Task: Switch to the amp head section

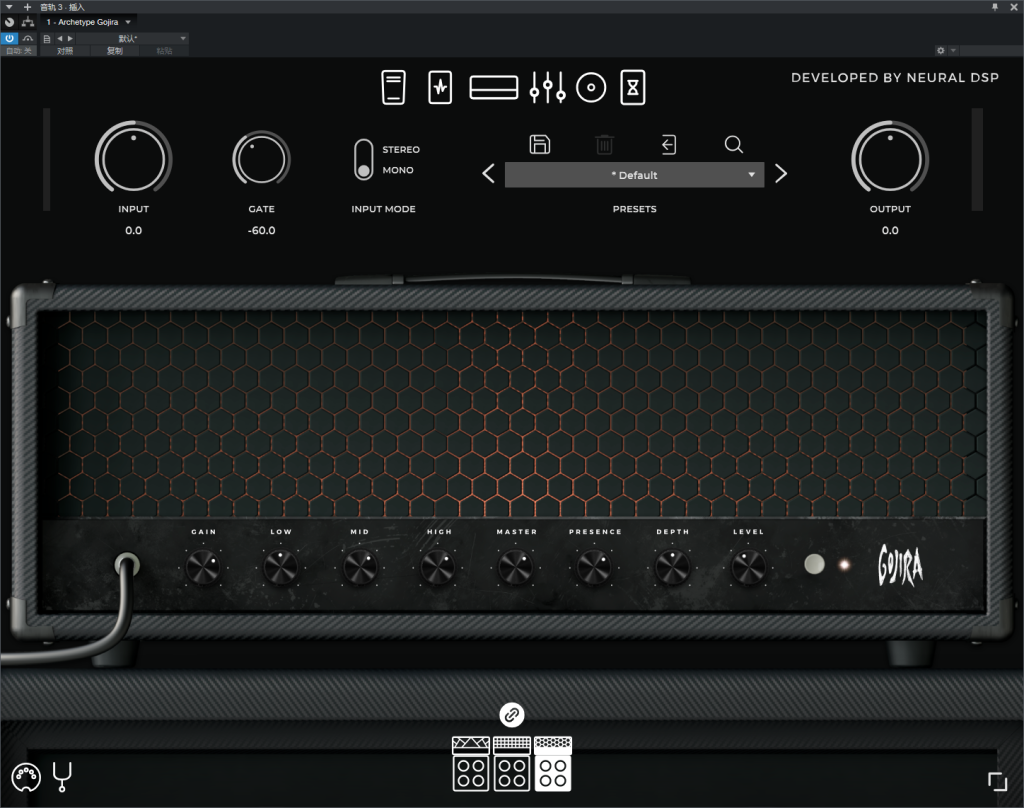Action: [x=494, y=88]
